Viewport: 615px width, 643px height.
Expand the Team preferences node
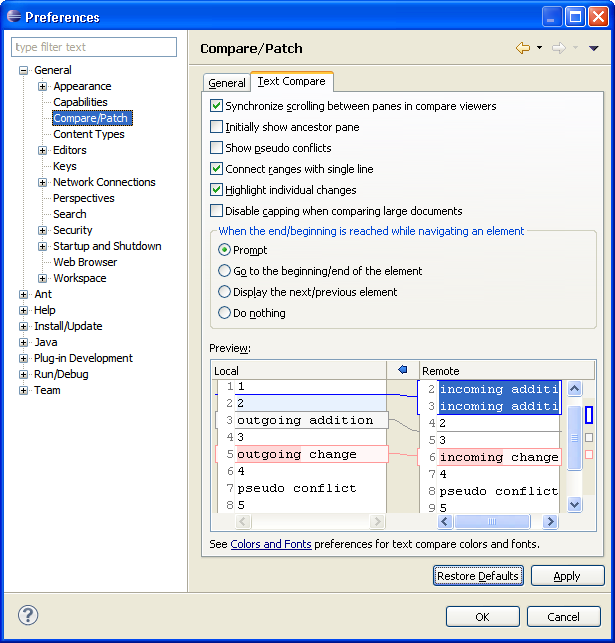[23, 390]
